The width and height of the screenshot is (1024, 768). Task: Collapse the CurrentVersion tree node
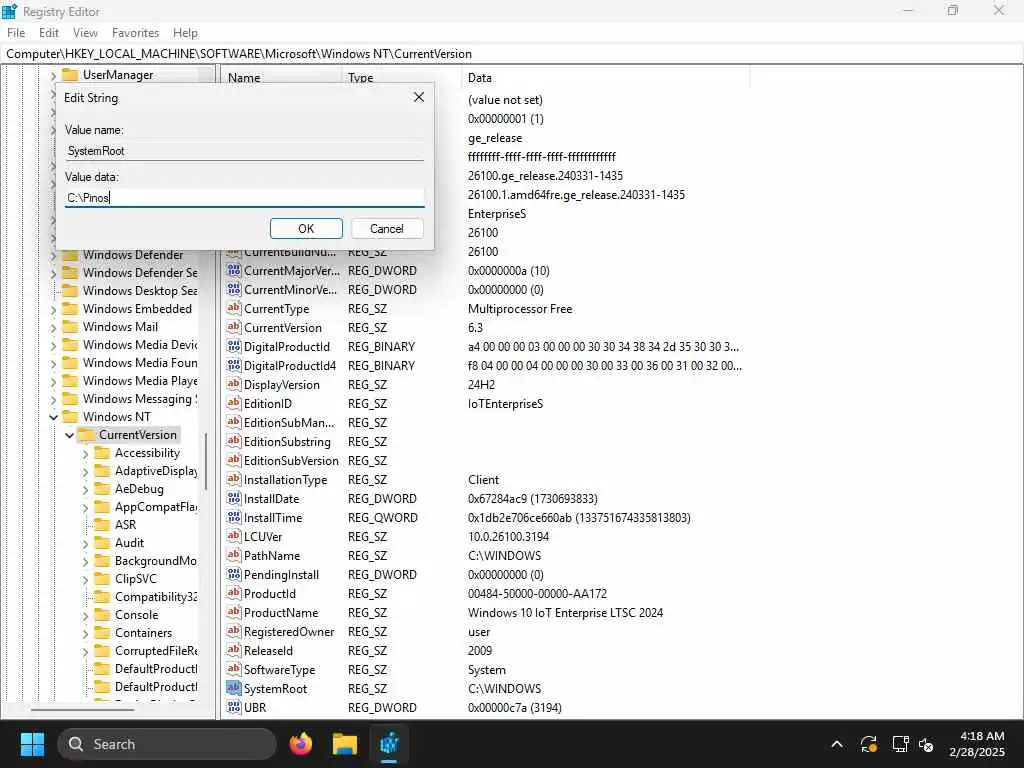[69, 435]
